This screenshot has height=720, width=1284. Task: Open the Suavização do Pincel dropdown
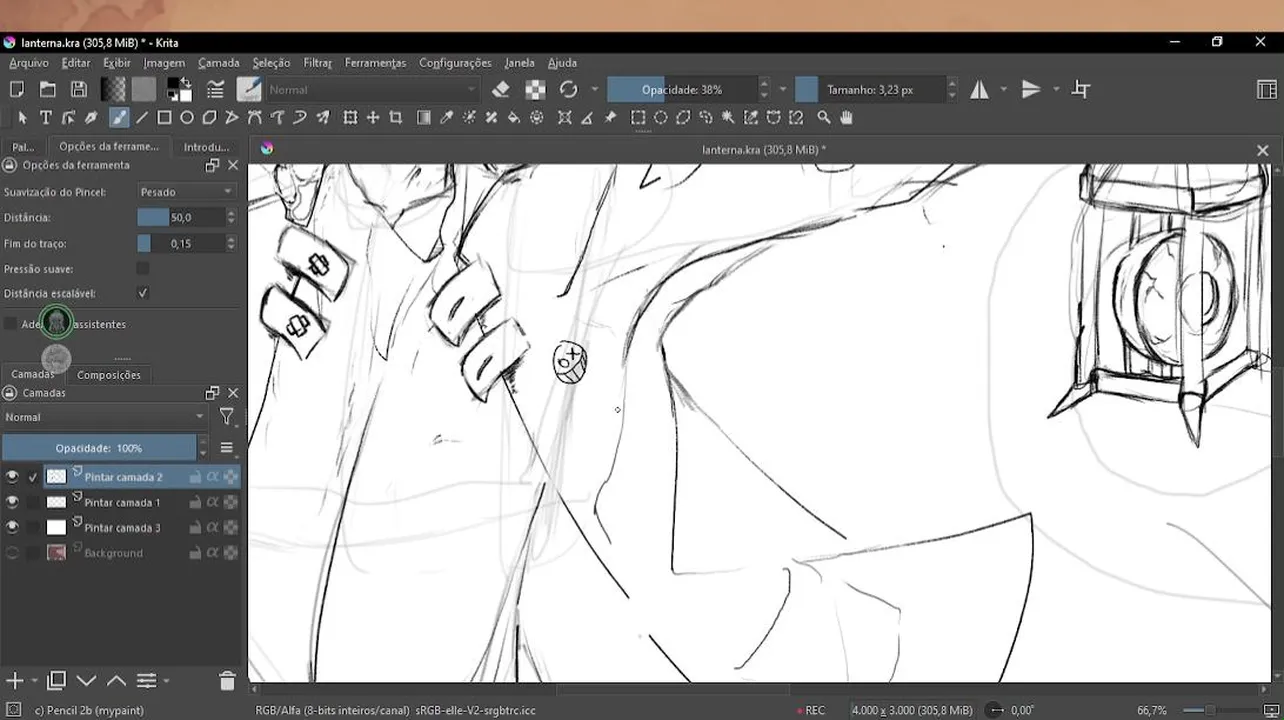(x=186, y=192)
